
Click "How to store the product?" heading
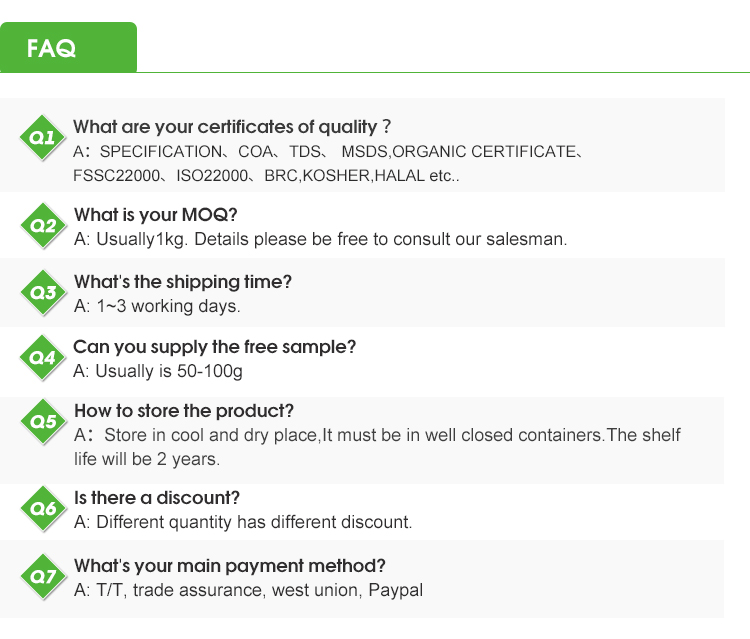184,411
